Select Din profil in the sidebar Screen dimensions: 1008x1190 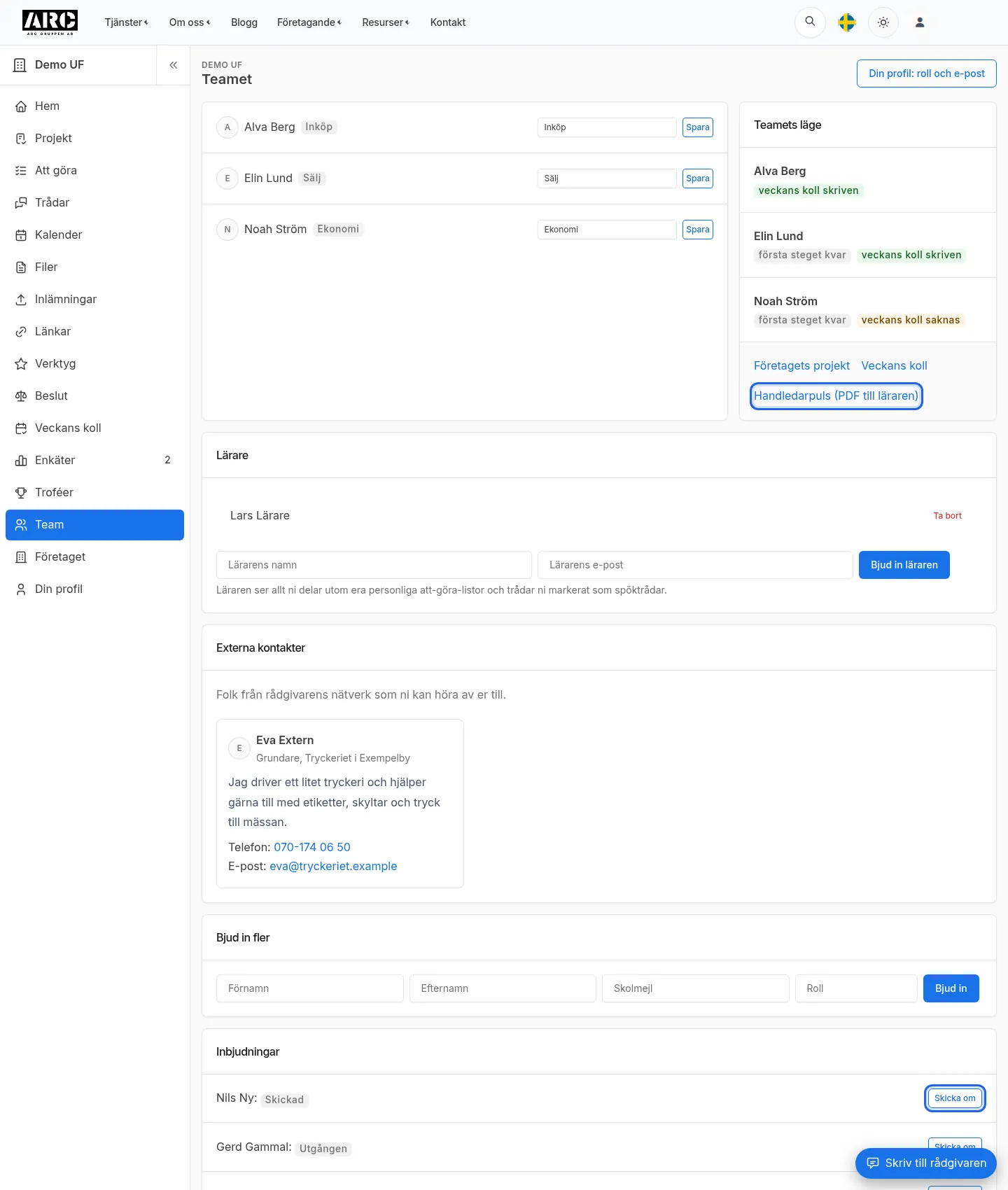94,589
